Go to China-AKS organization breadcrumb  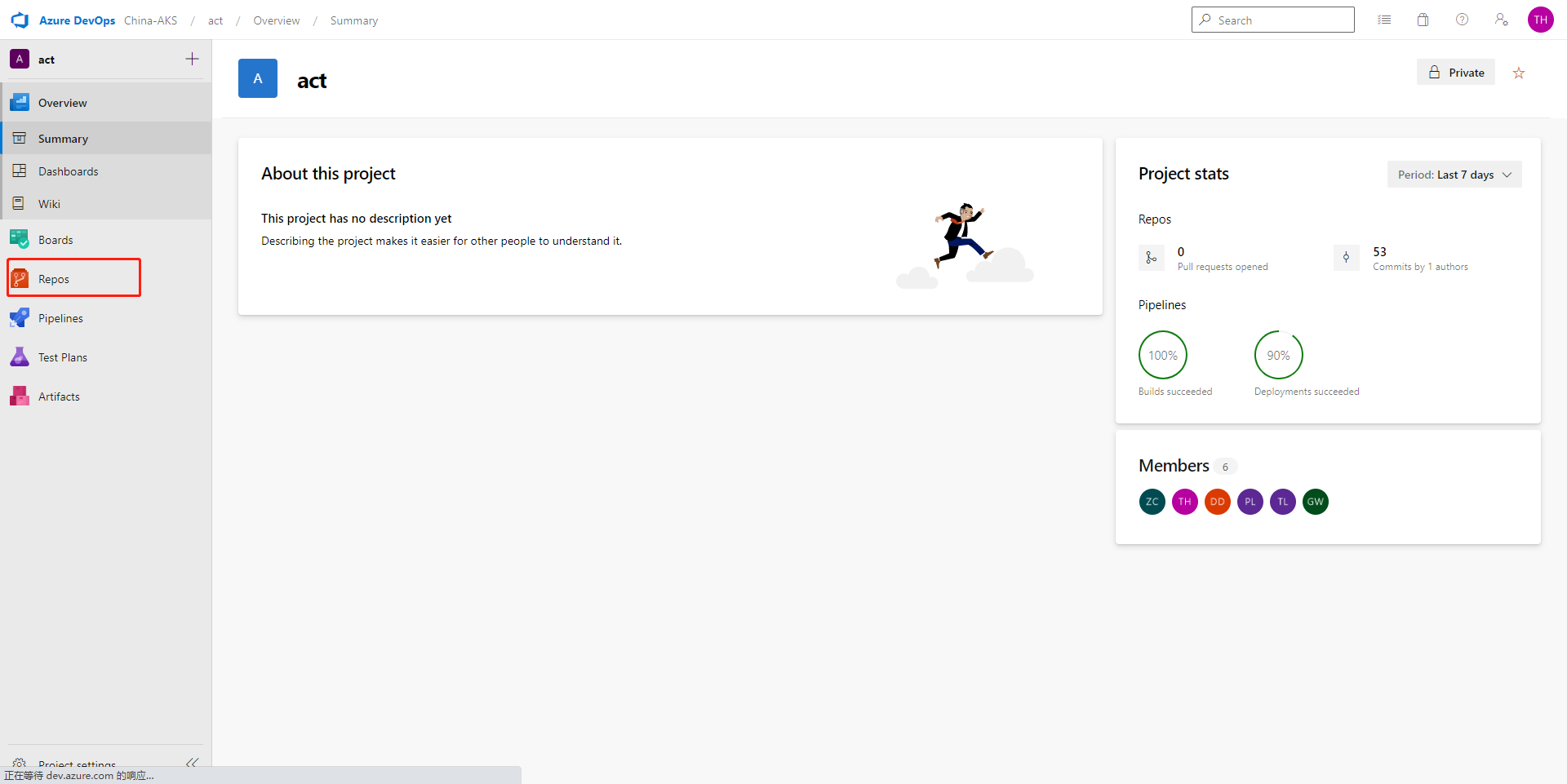coord(150,20)
